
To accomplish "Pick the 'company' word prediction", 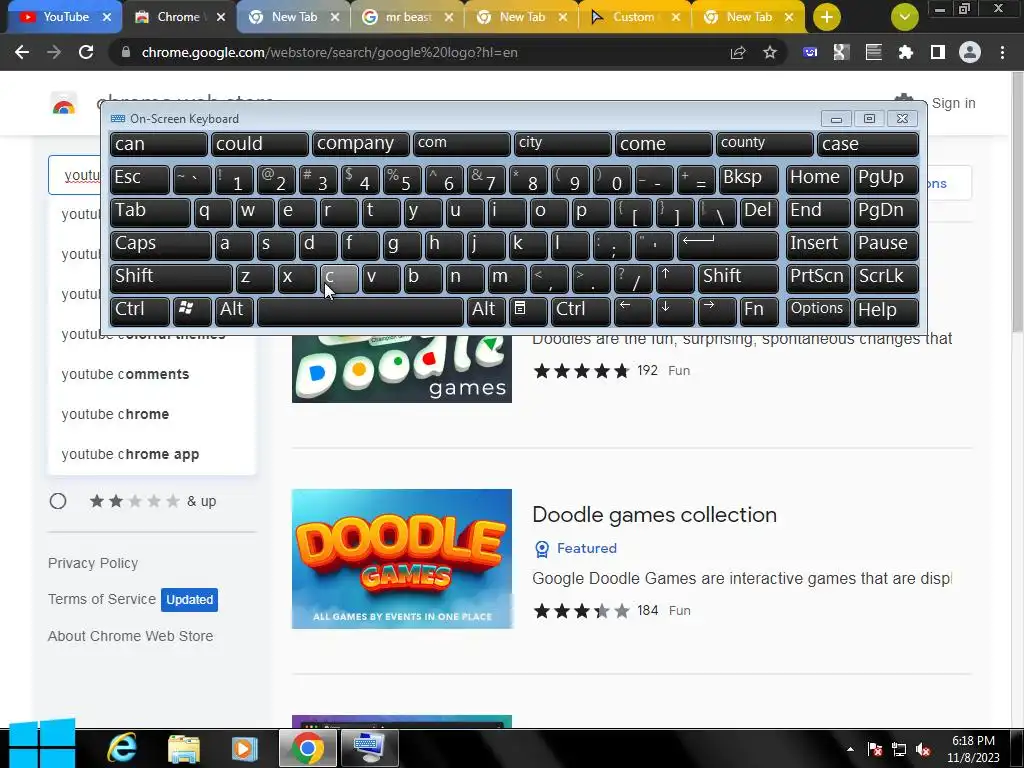I will coord(360,144).
